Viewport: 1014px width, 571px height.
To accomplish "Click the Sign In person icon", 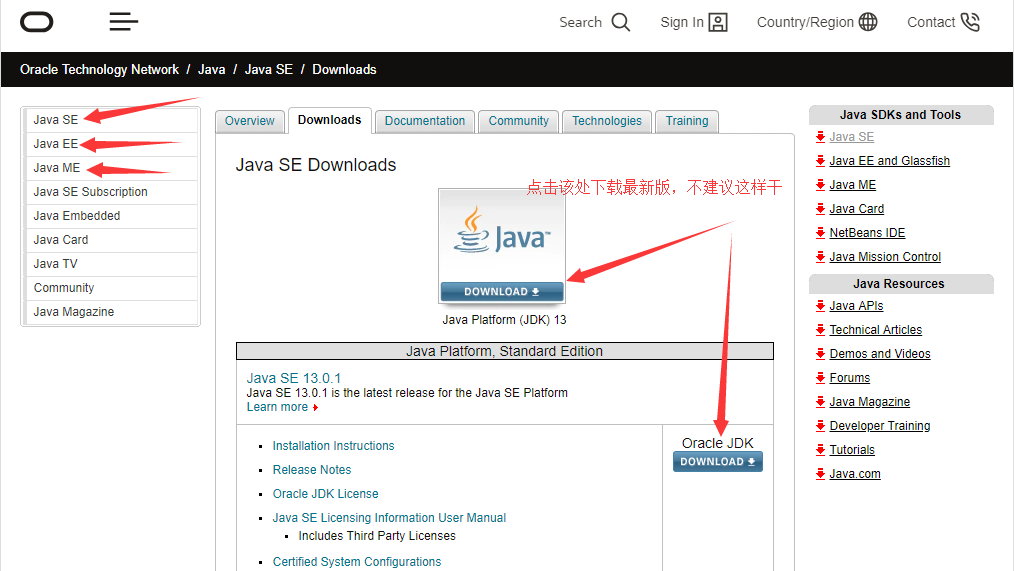I will pyautogui.click(x=718, y=22).
